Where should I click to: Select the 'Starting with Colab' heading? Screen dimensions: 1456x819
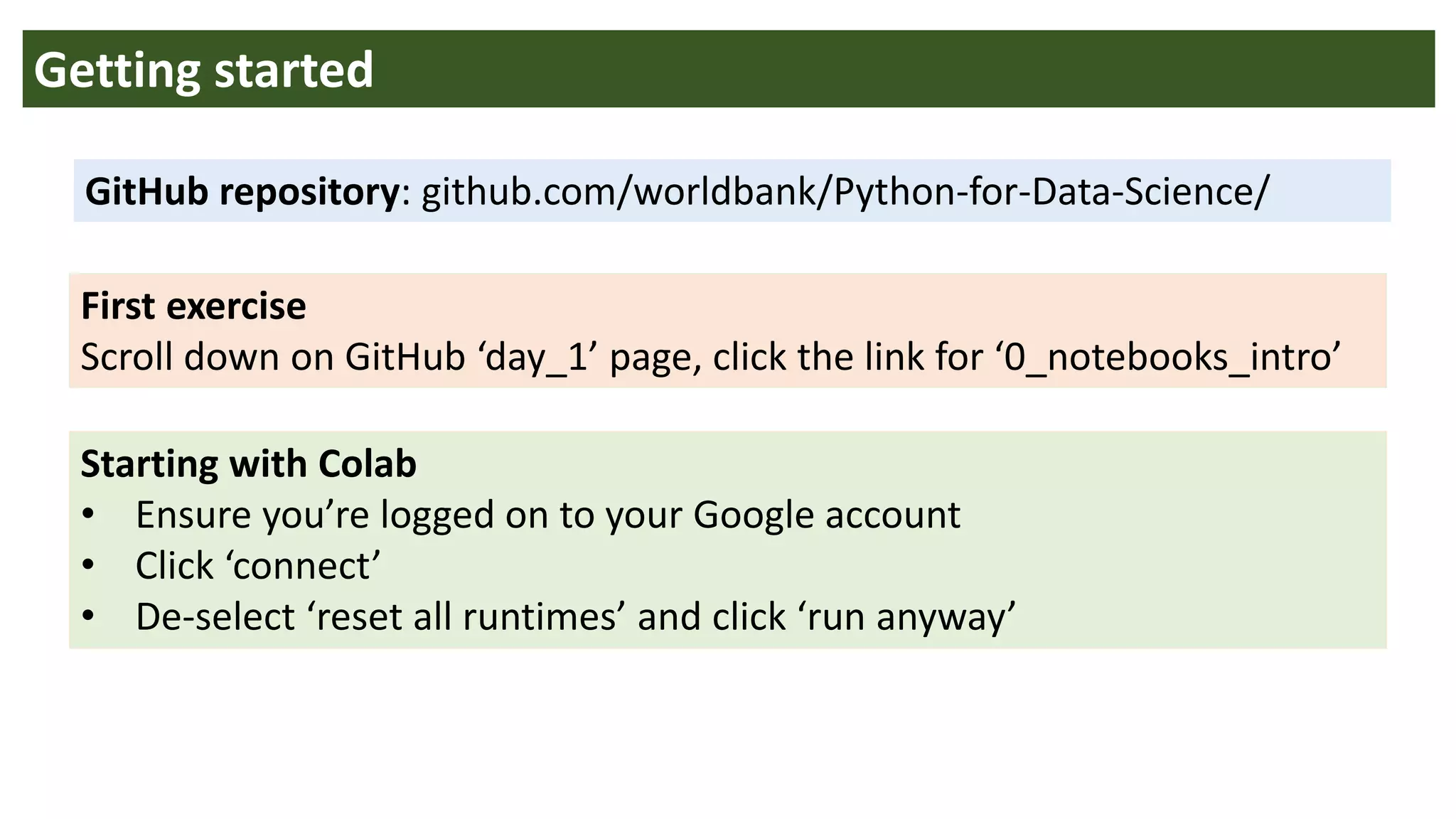[248, 464]
